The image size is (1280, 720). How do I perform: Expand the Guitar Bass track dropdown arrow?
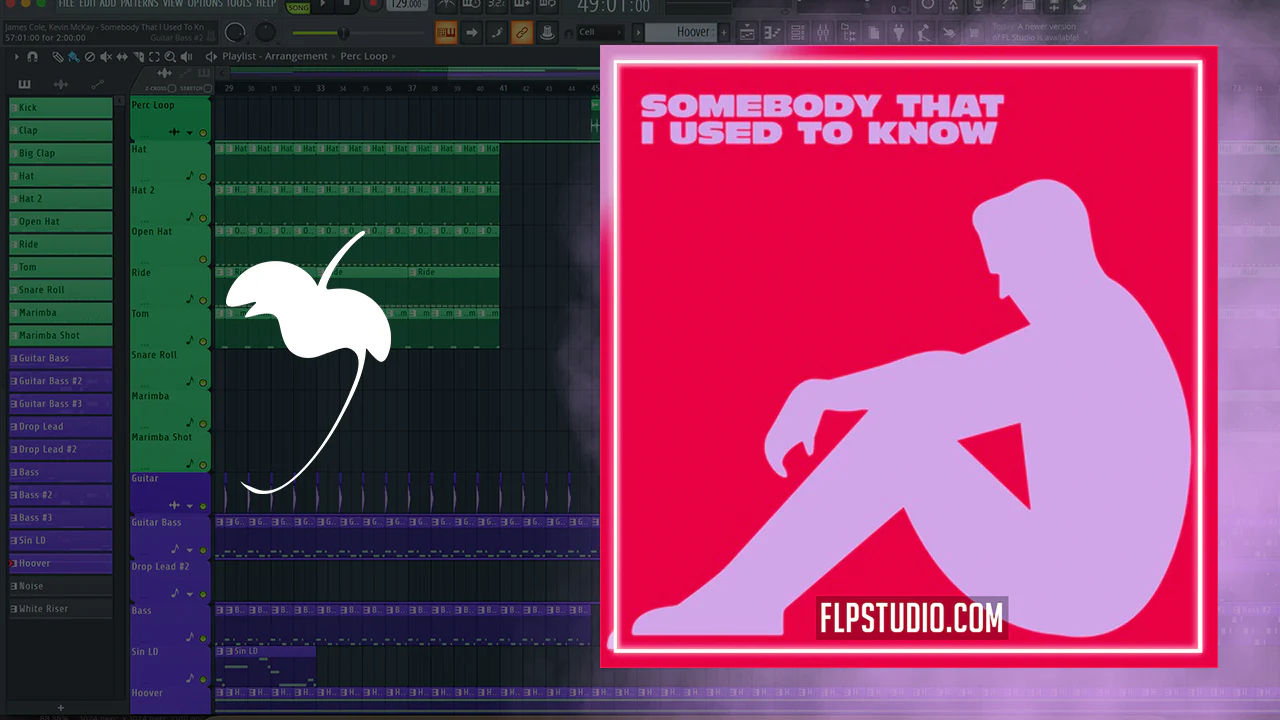(x=189, y=549)
